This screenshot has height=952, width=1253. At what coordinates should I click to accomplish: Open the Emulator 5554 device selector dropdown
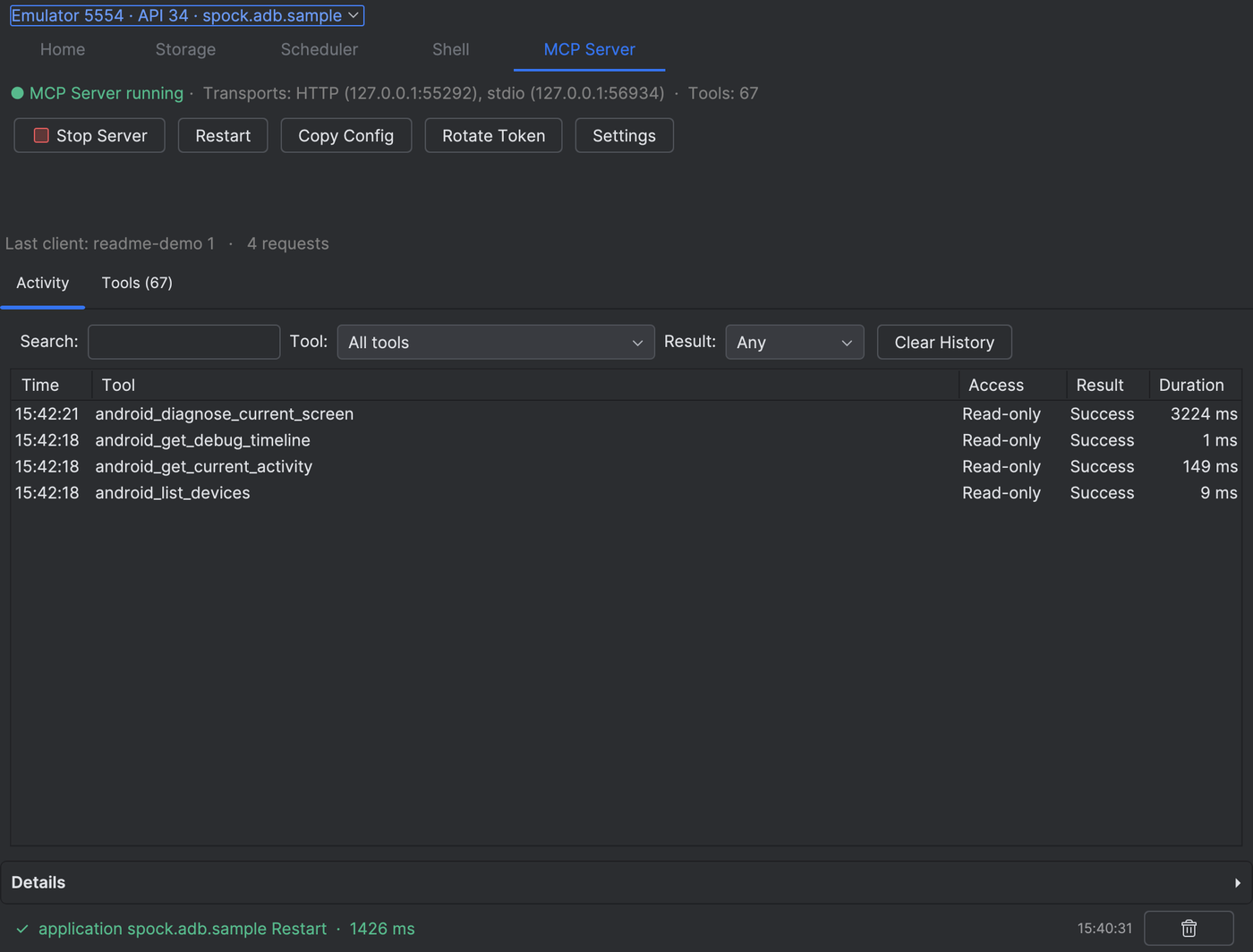(x=187, y=15)
